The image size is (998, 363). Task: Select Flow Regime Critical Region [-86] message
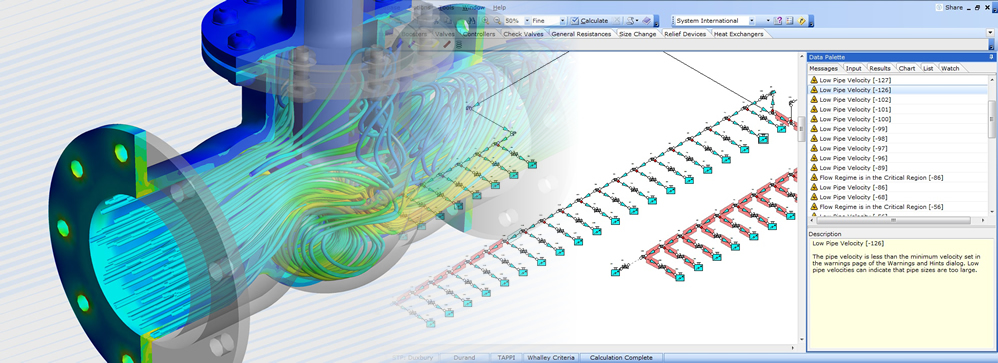tap(898, 178)
